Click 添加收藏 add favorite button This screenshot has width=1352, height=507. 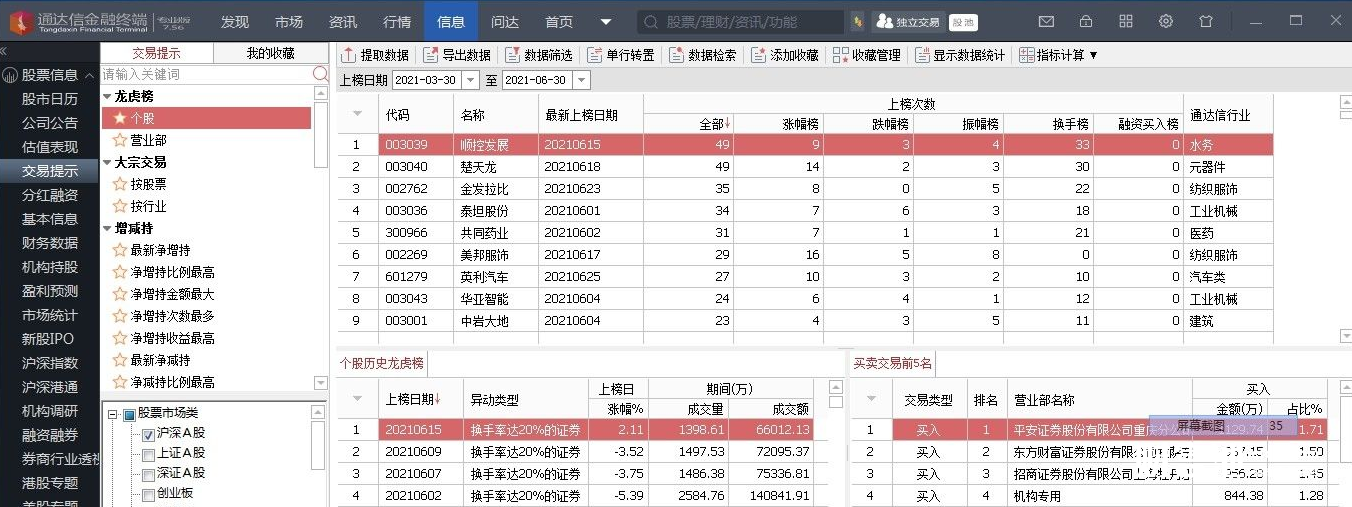pyautogui.click(x=784, y=55)
